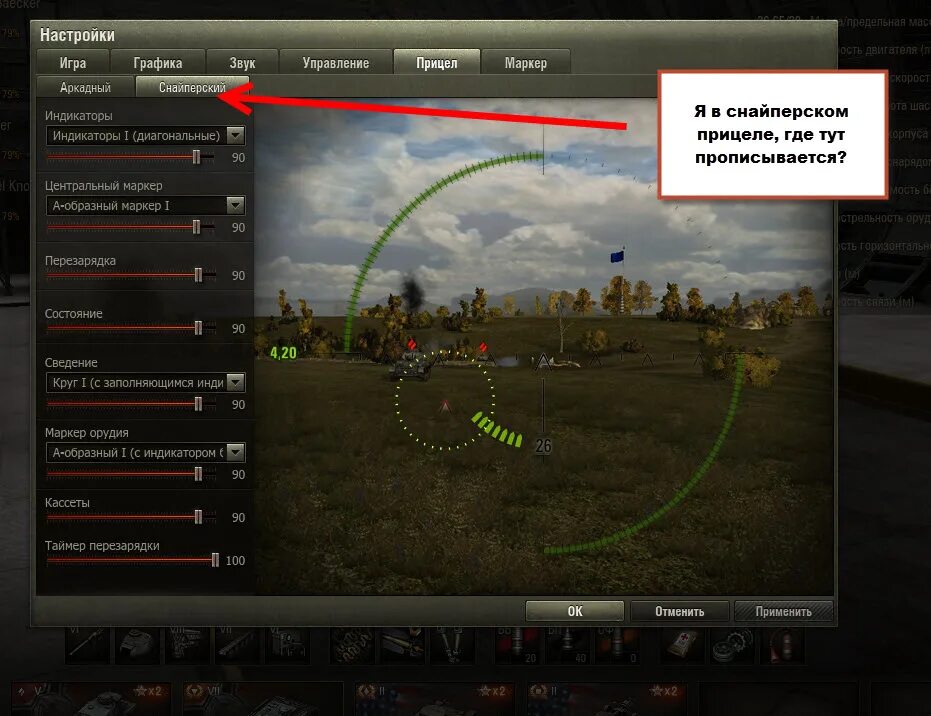
Task: Click the binocular telescope equipment icon
Action: (x=450, y=645)
